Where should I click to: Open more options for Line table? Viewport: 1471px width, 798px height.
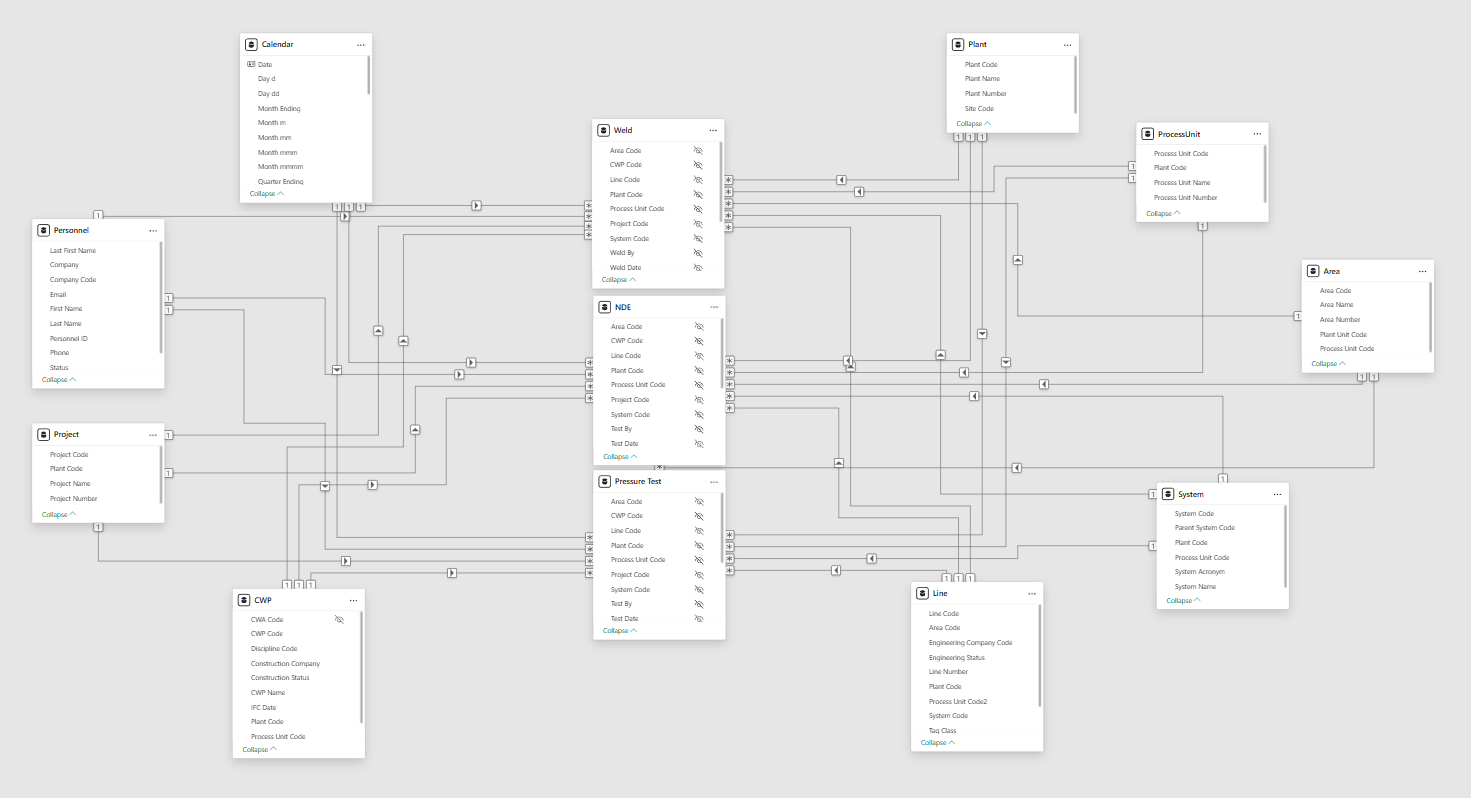(1032, 593)
